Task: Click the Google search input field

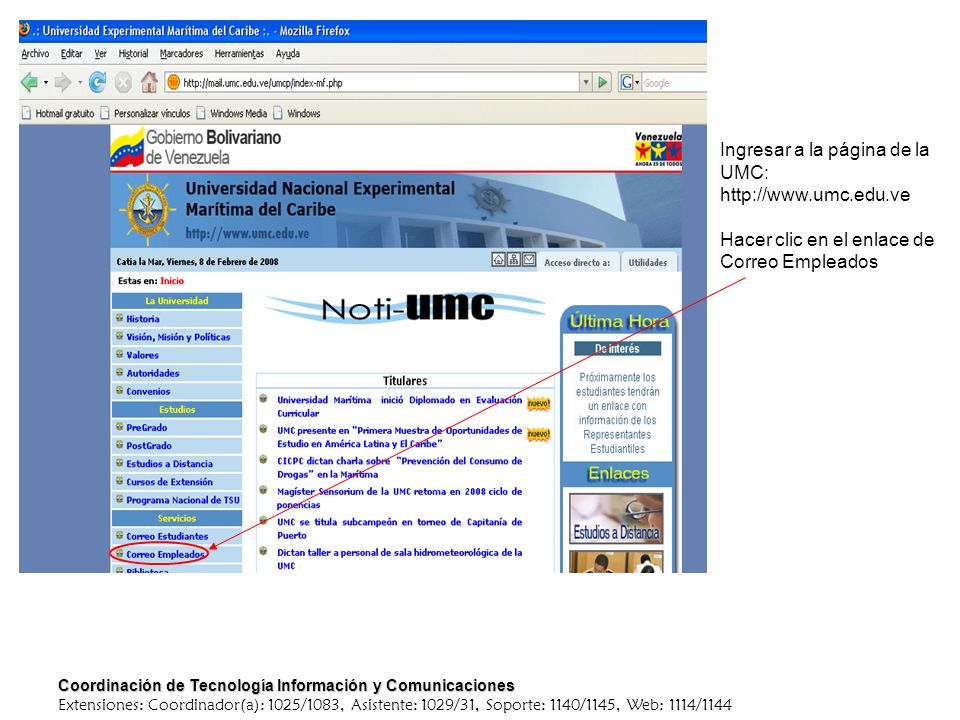Action: pyautogui.click(x=673, y=83)
